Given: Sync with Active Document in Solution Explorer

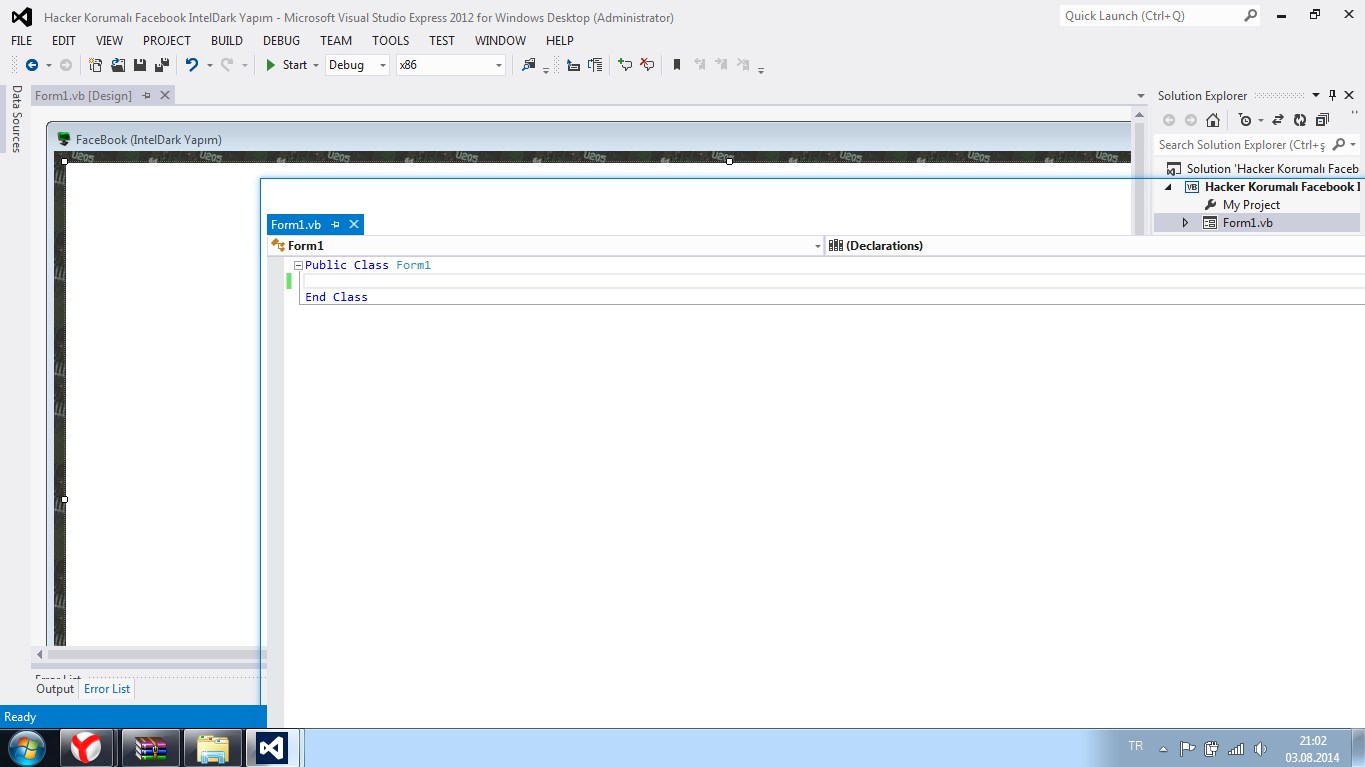Looking at the screenshot, I should [x=1278, y=120].
